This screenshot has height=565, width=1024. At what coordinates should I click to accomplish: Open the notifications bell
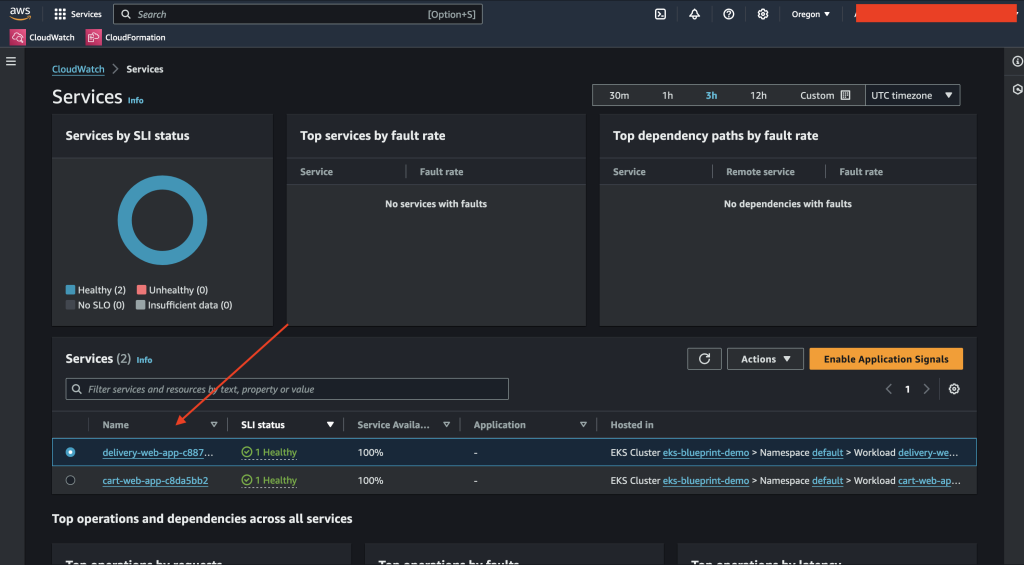694,14
